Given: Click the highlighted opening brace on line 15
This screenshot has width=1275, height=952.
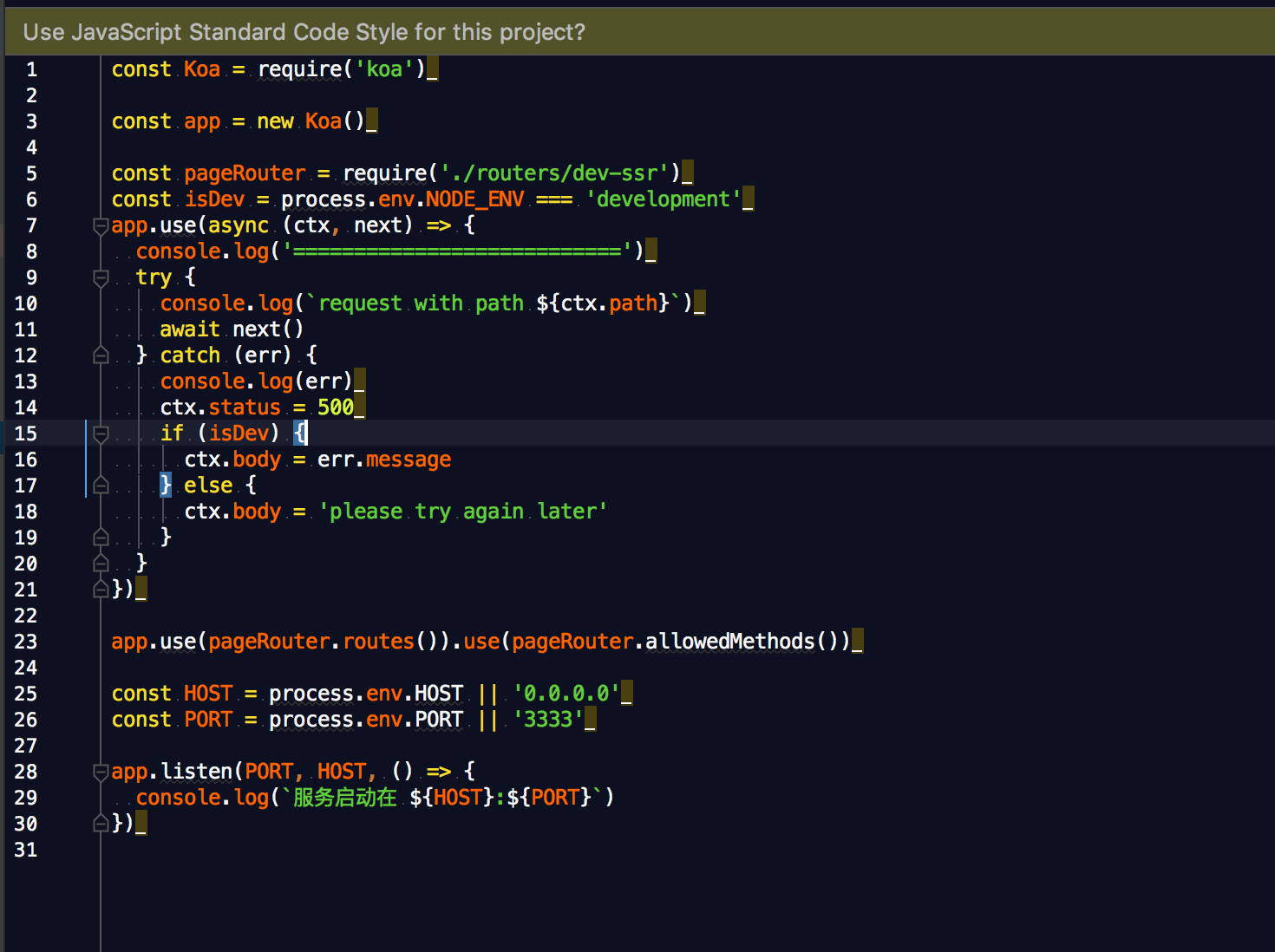Looking at the screenshot, I should click(x=299, y=434).
